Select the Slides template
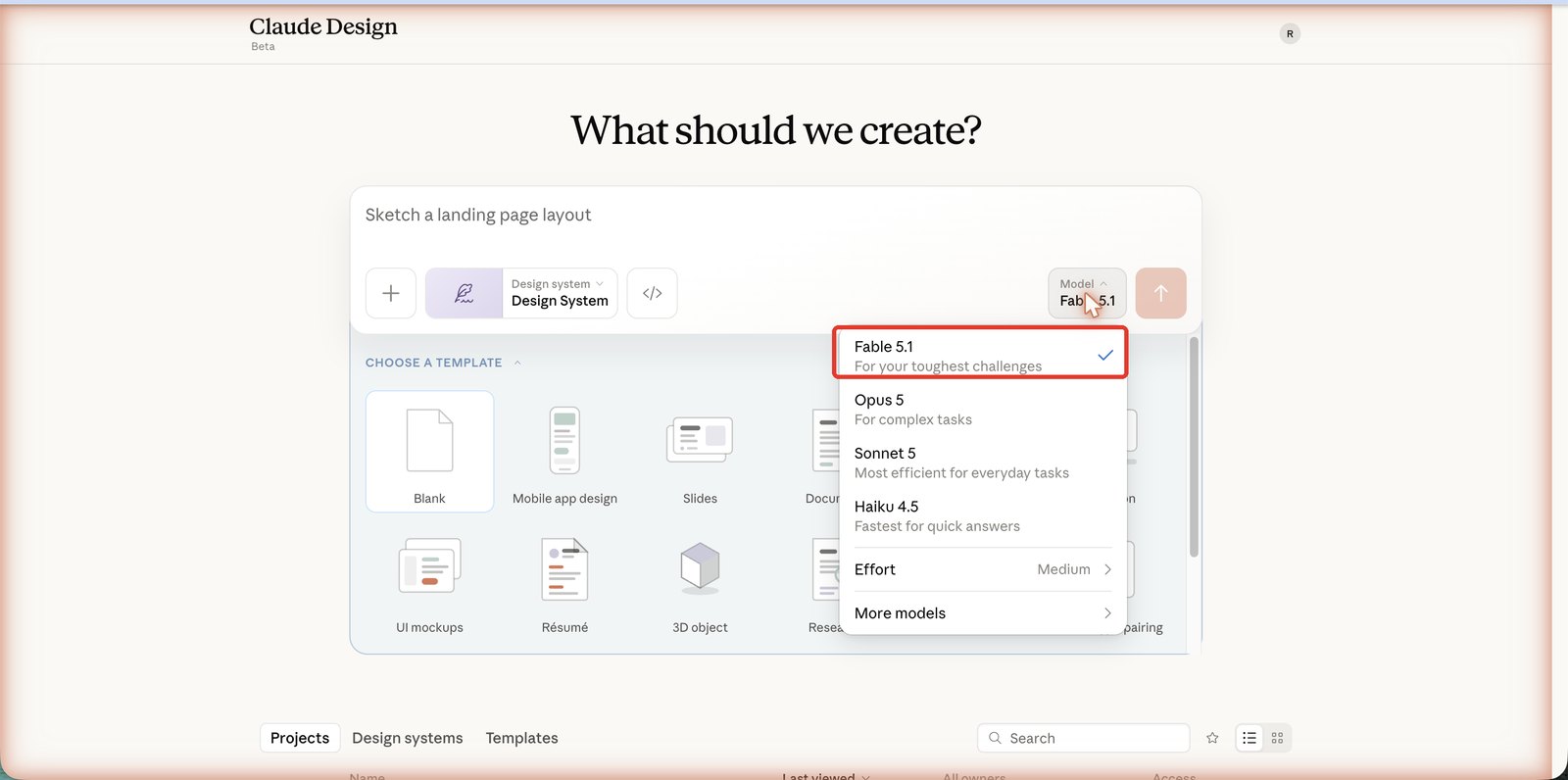This screenshot has height=780, width=1568. pyautogui.click(x=700, y=452)
